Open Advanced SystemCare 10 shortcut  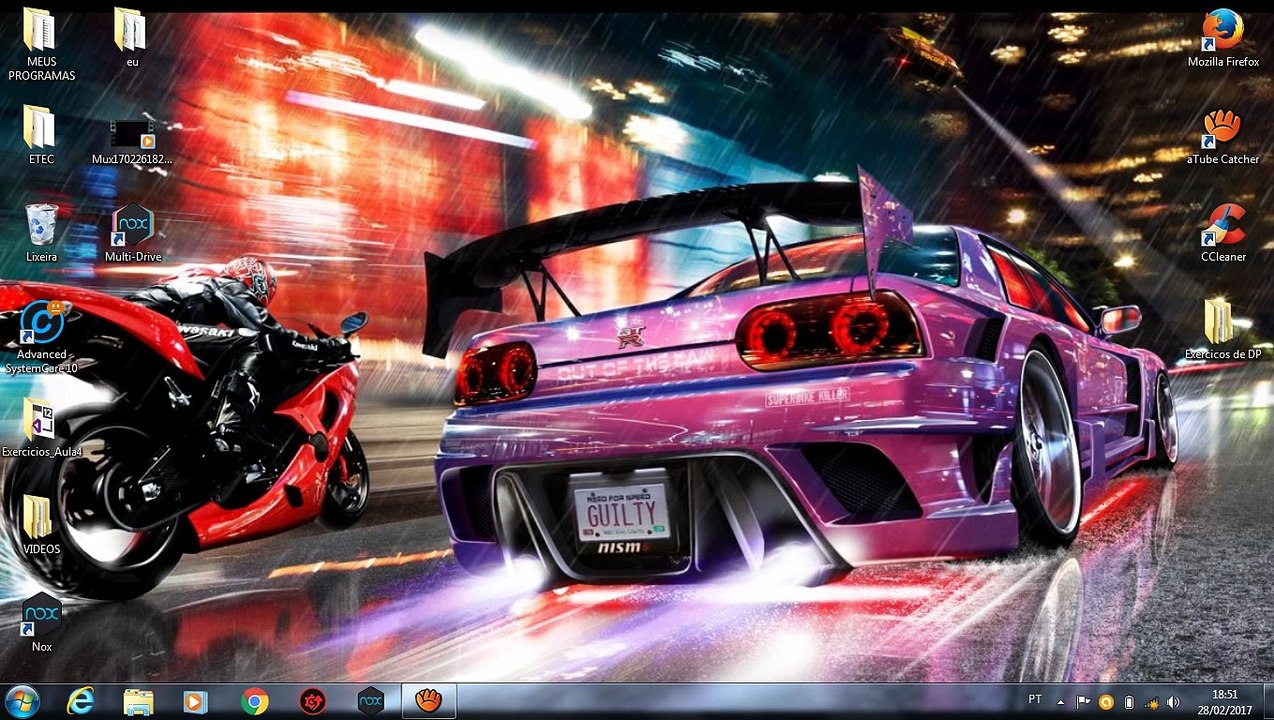pyautogui.click(x=41, y=337)
